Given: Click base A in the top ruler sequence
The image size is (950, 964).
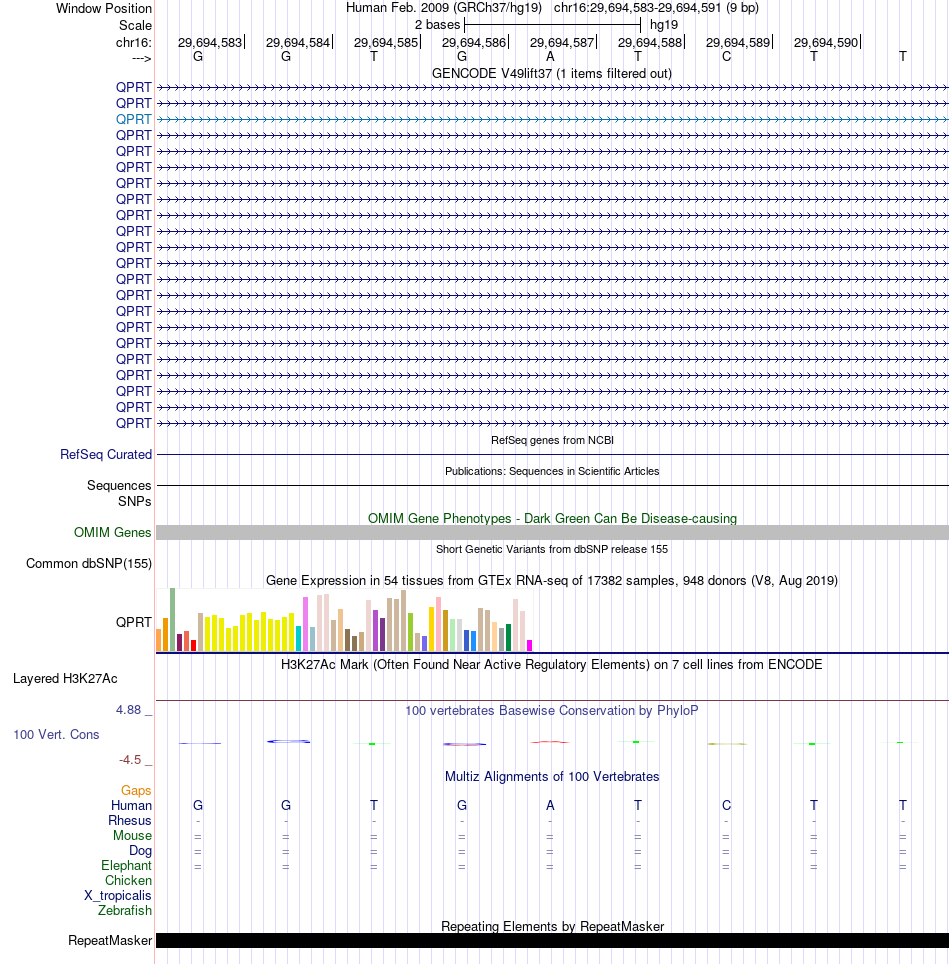Looking at the screenshot, I should [550, 57].
